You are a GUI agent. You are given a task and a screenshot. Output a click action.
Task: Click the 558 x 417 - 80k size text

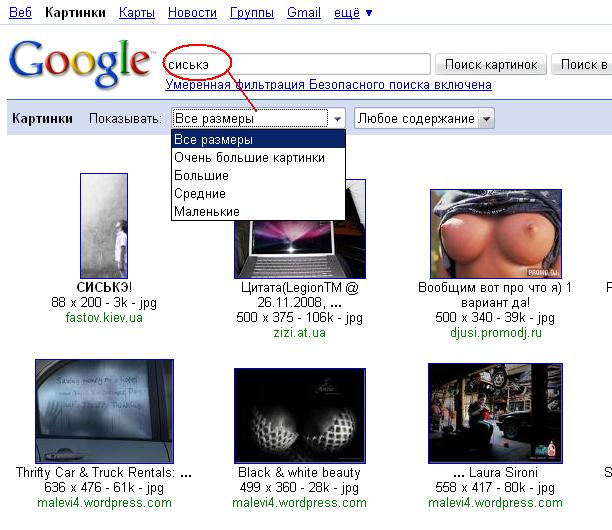(x=495, y=487)
